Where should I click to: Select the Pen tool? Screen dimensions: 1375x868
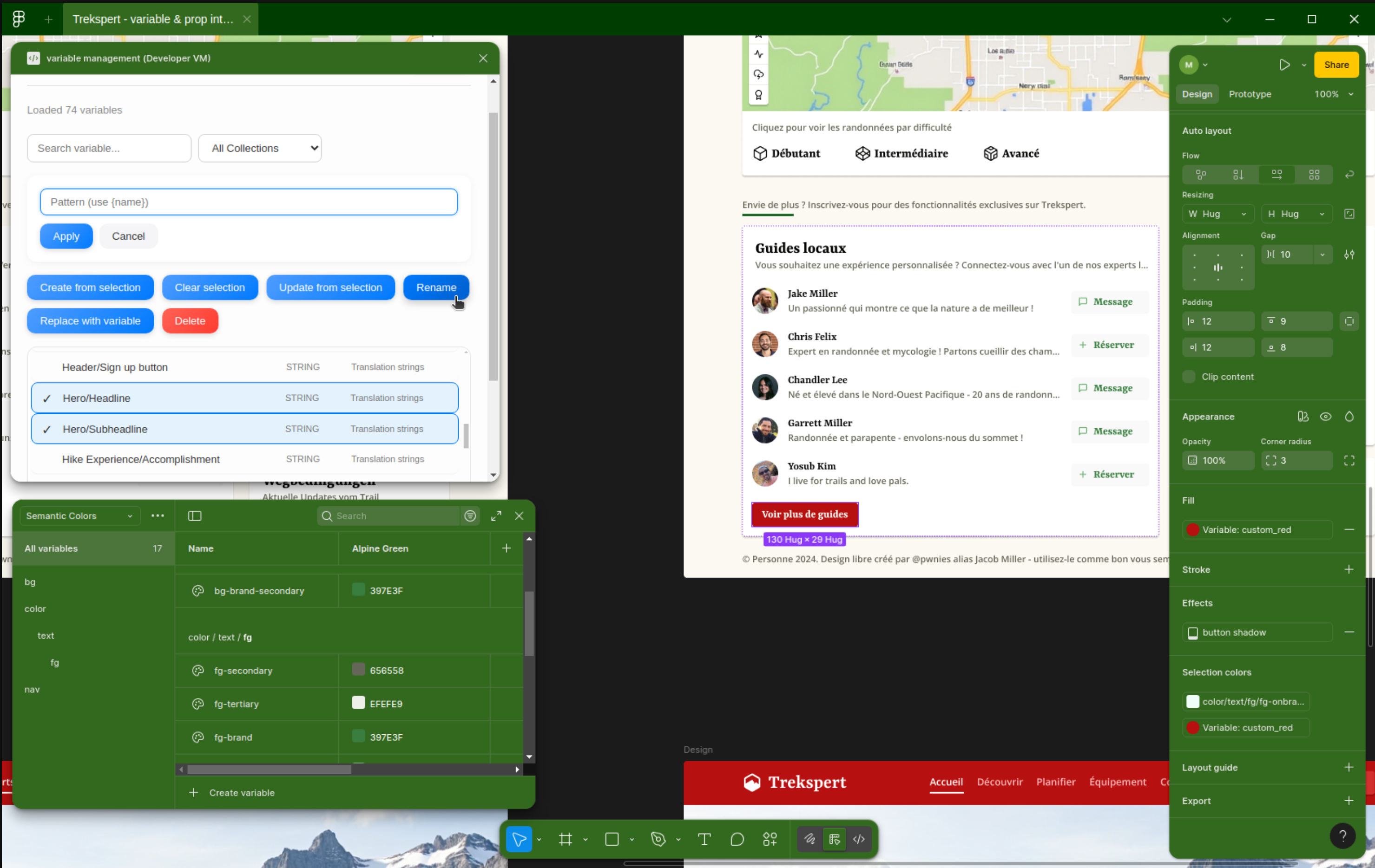pos(658,839)
